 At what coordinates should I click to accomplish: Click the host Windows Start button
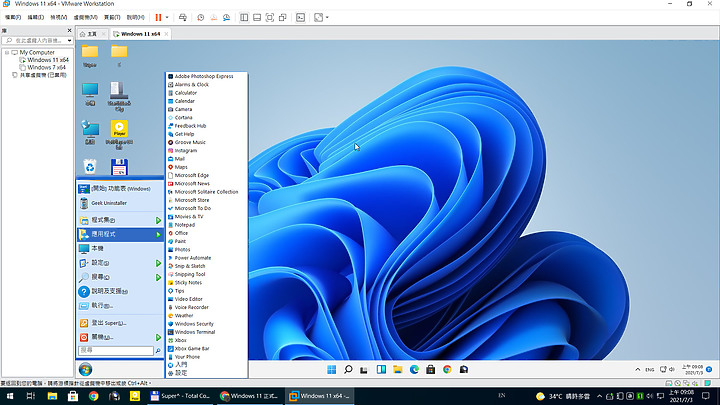[9, 396]
